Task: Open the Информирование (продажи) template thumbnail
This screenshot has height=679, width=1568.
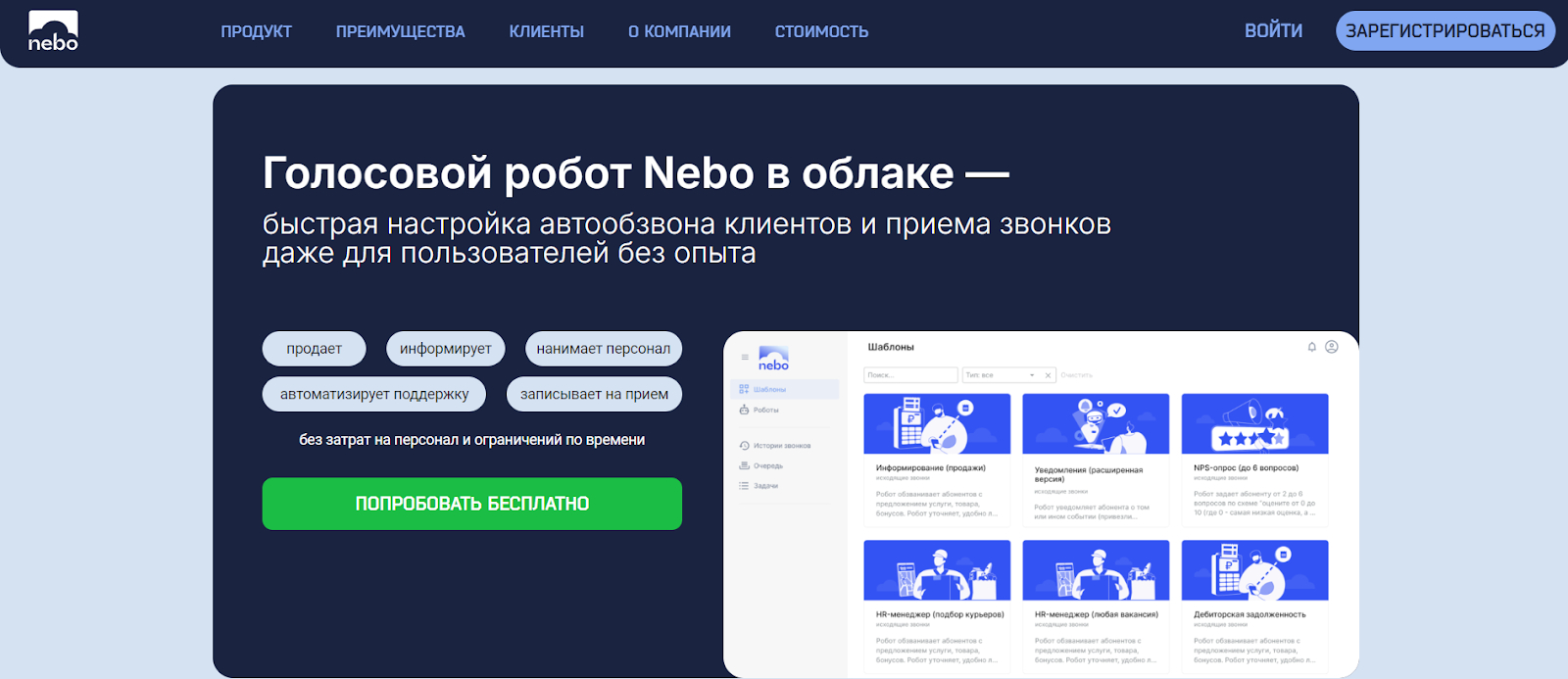Action: [937, 423]
